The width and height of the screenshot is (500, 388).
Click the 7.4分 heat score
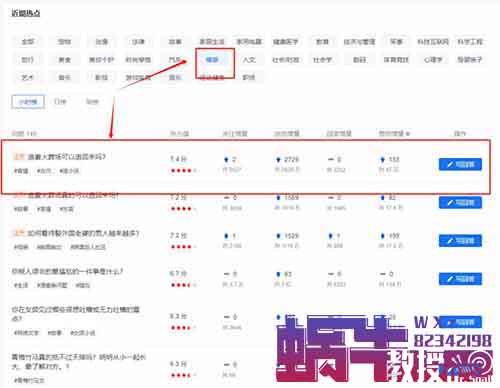pos(179,159)
